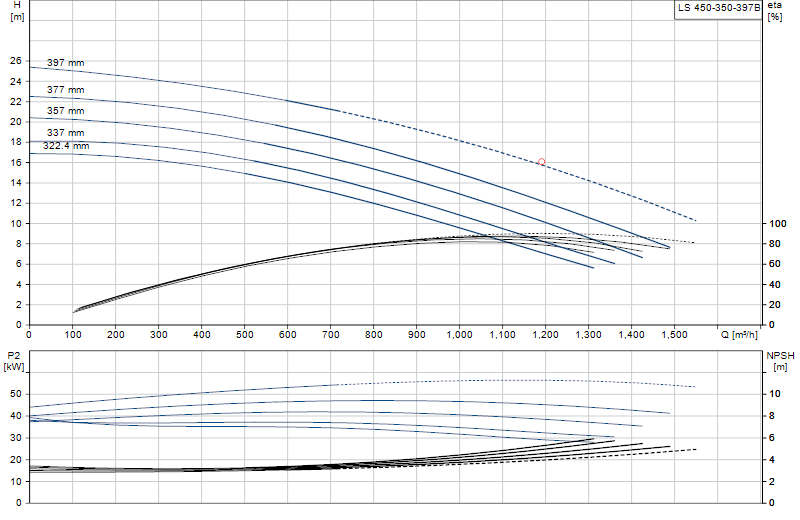The width and height of the screenshot is (800, 520).
Task: Select the 8 tick on the NPSH axis
Action: [771, 416]
